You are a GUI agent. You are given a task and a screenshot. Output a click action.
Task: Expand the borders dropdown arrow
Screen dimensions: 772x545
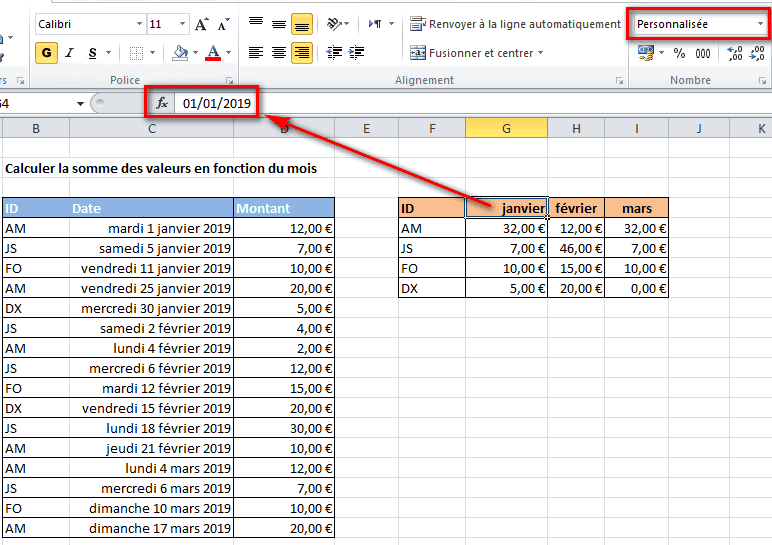coord(152,53)
